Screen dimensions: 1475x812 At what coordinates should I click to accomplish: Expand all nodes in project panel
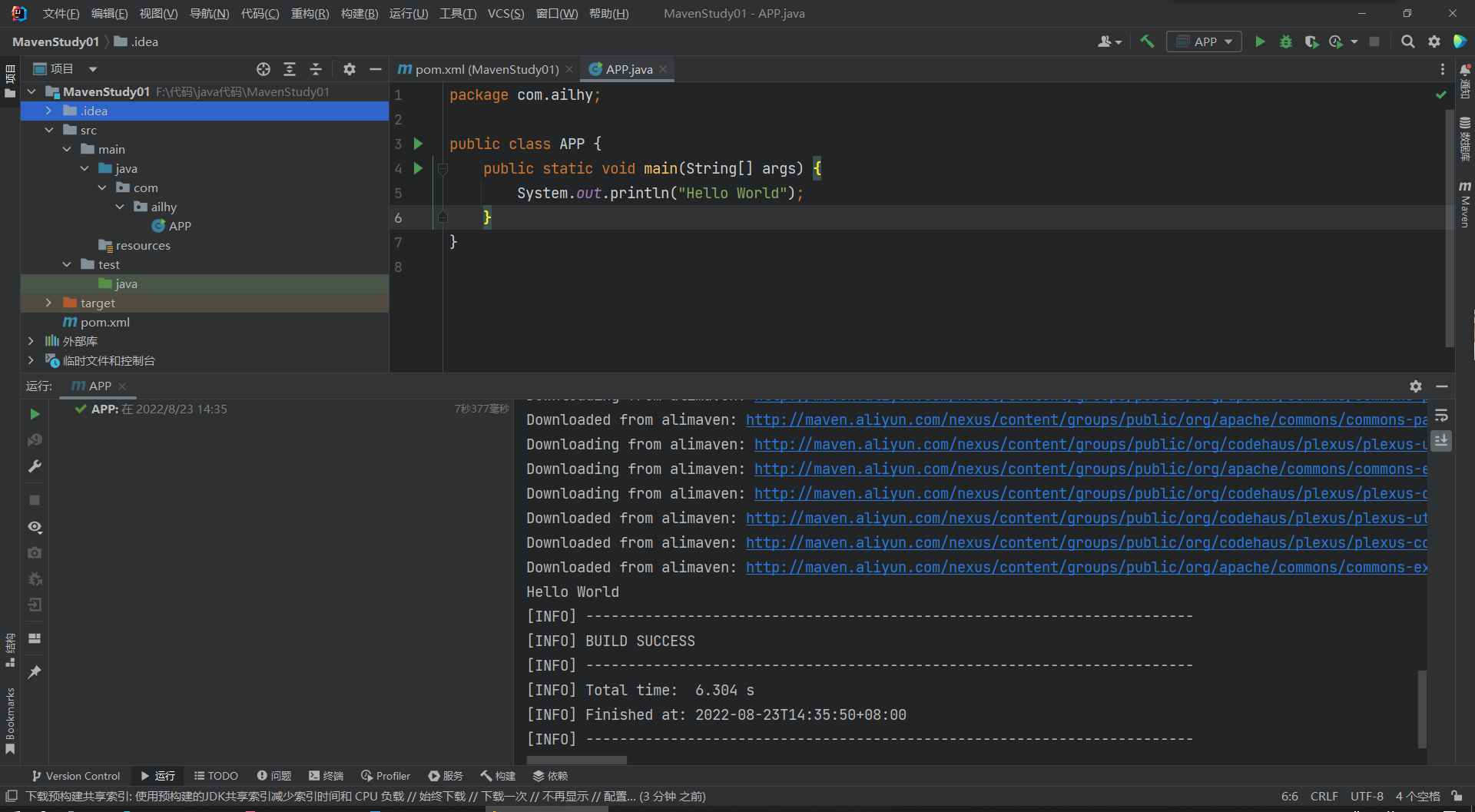click(290, 69)
